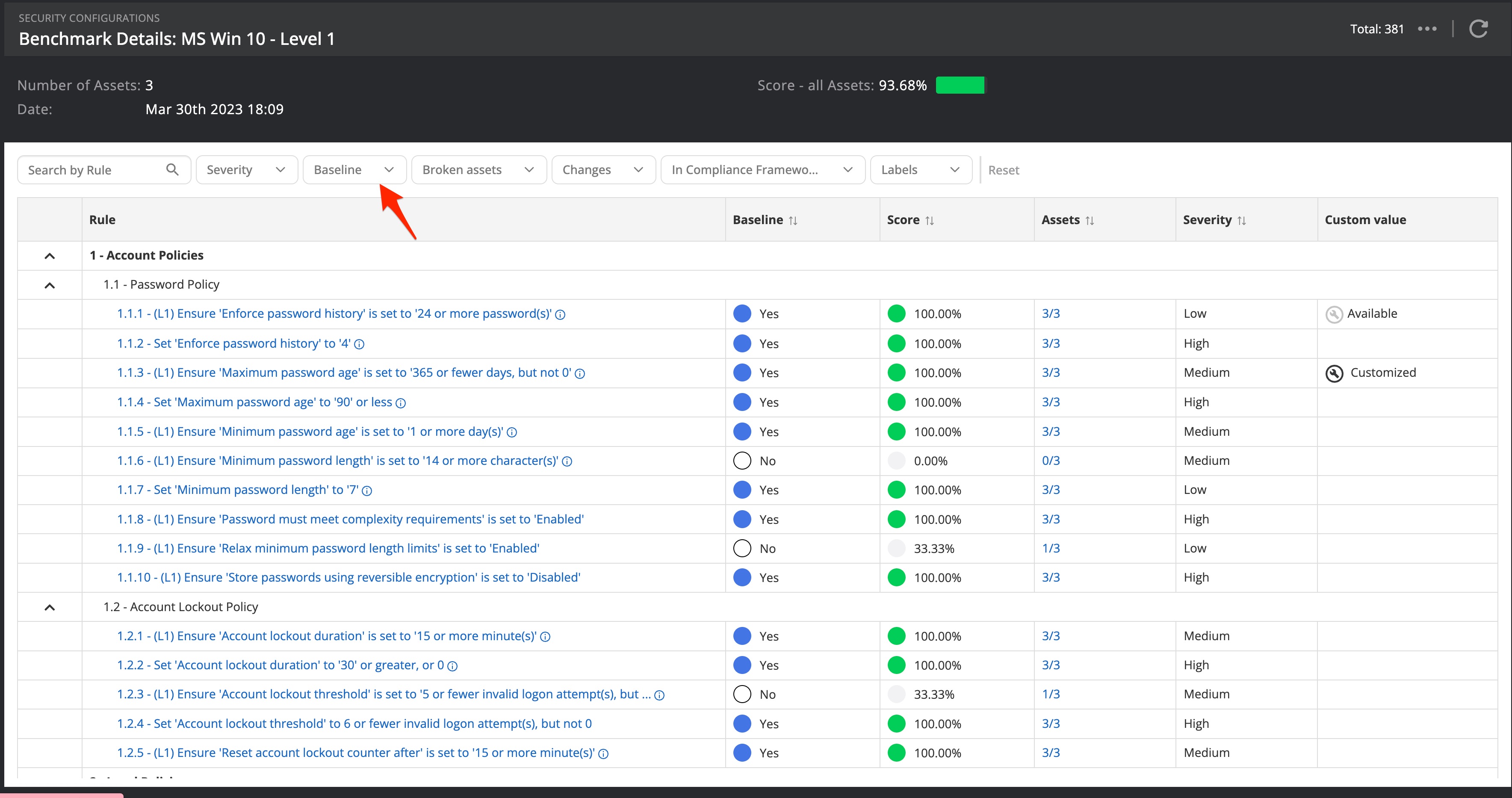1512x798 pixels.
Task: Sort by Severity column arrows
Action: (x=1241, y=221)
